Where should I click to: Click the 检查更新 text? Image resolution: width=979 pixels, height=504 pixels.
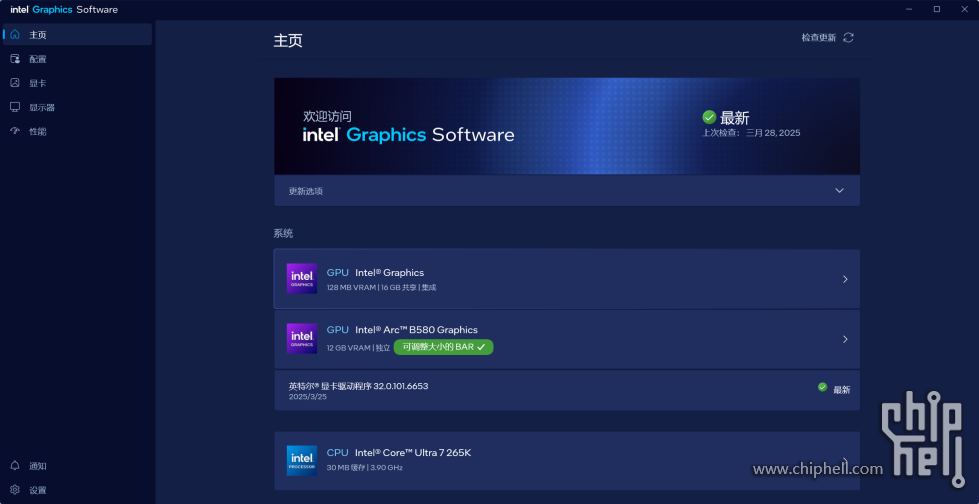pyautogui.click(x=819, y=37)
